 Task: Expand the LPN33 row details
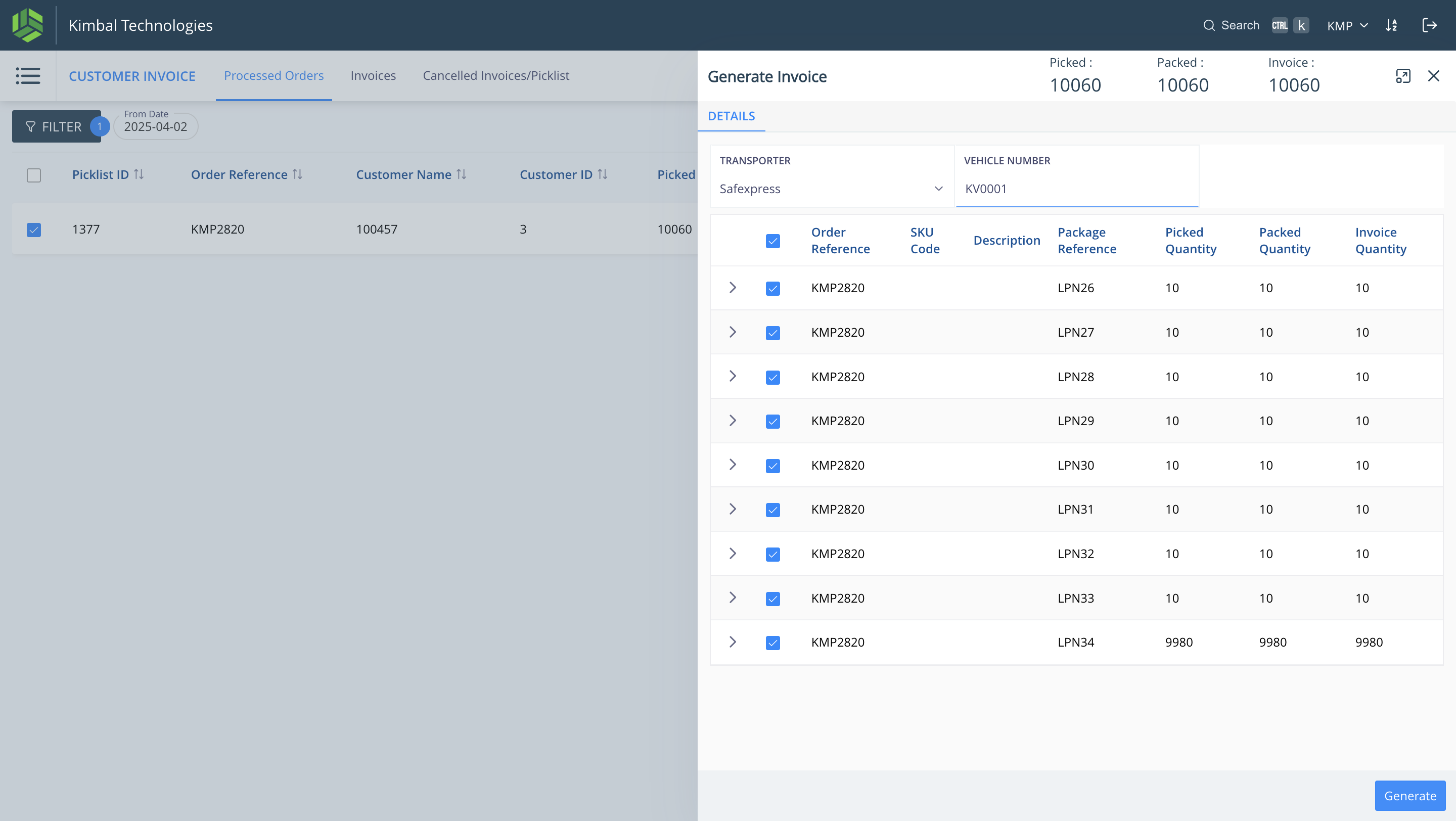pyautogui.click(x=733, y=597)
